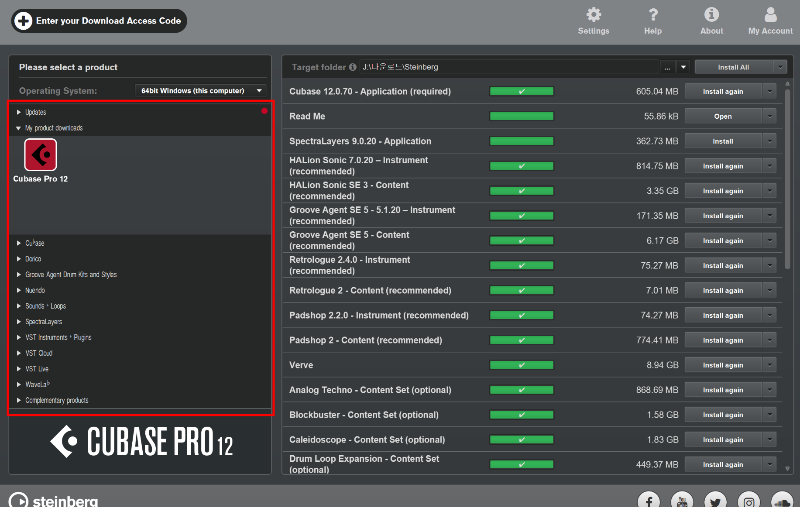
Task: Expand the SpectraLayers category
Action: pyautogui.click(x=19, y=322)
